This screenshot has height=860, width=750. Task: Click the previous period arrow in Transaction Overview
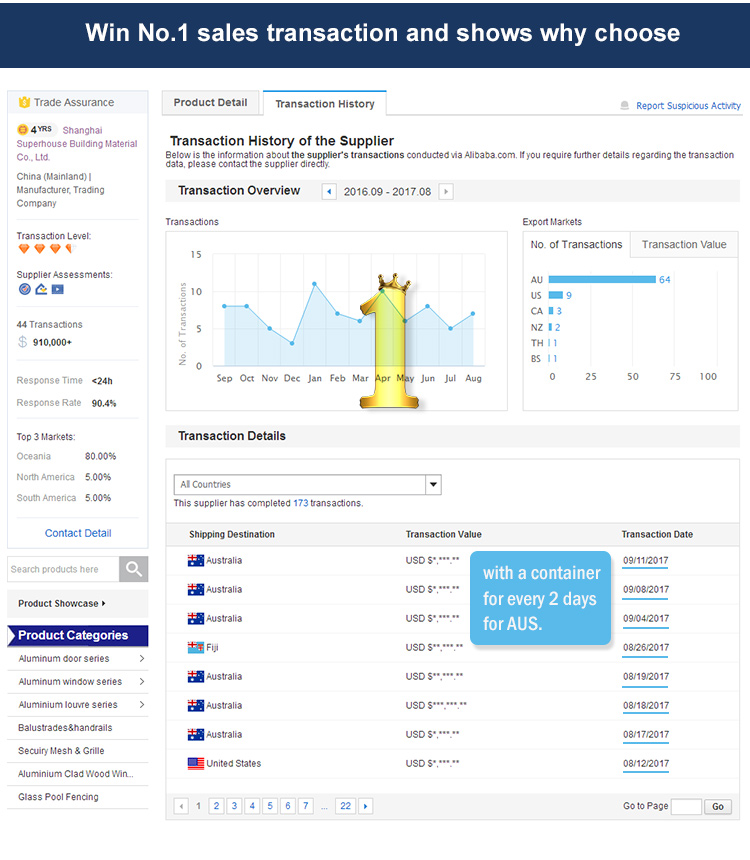(x=329, y=191)
